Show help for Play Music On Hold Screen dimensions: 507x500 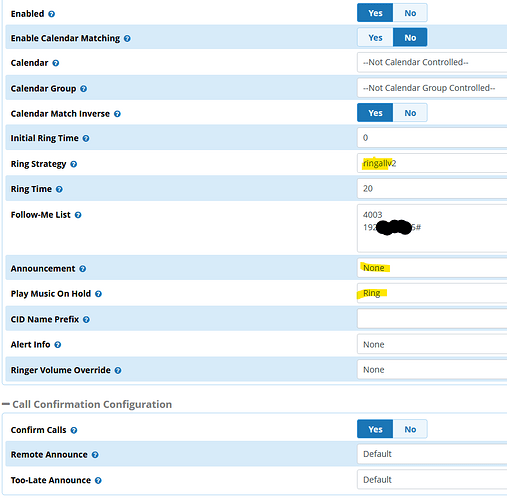98,294
